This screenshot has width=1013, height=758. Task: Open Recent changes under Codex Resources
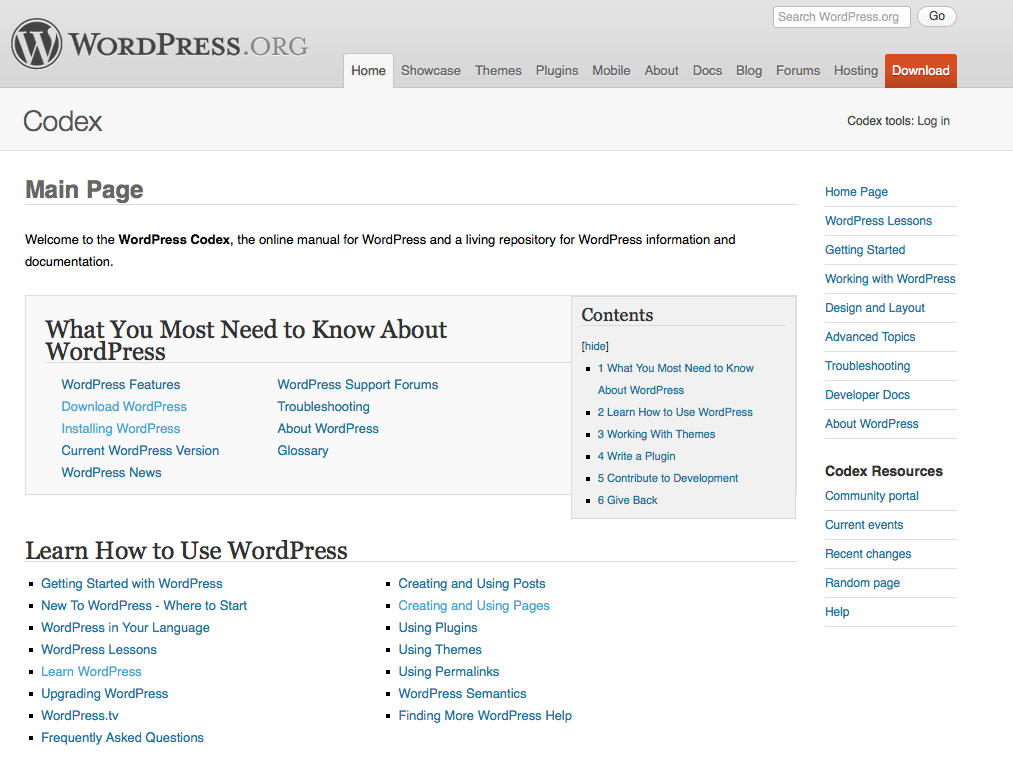[x=868, y=554]
